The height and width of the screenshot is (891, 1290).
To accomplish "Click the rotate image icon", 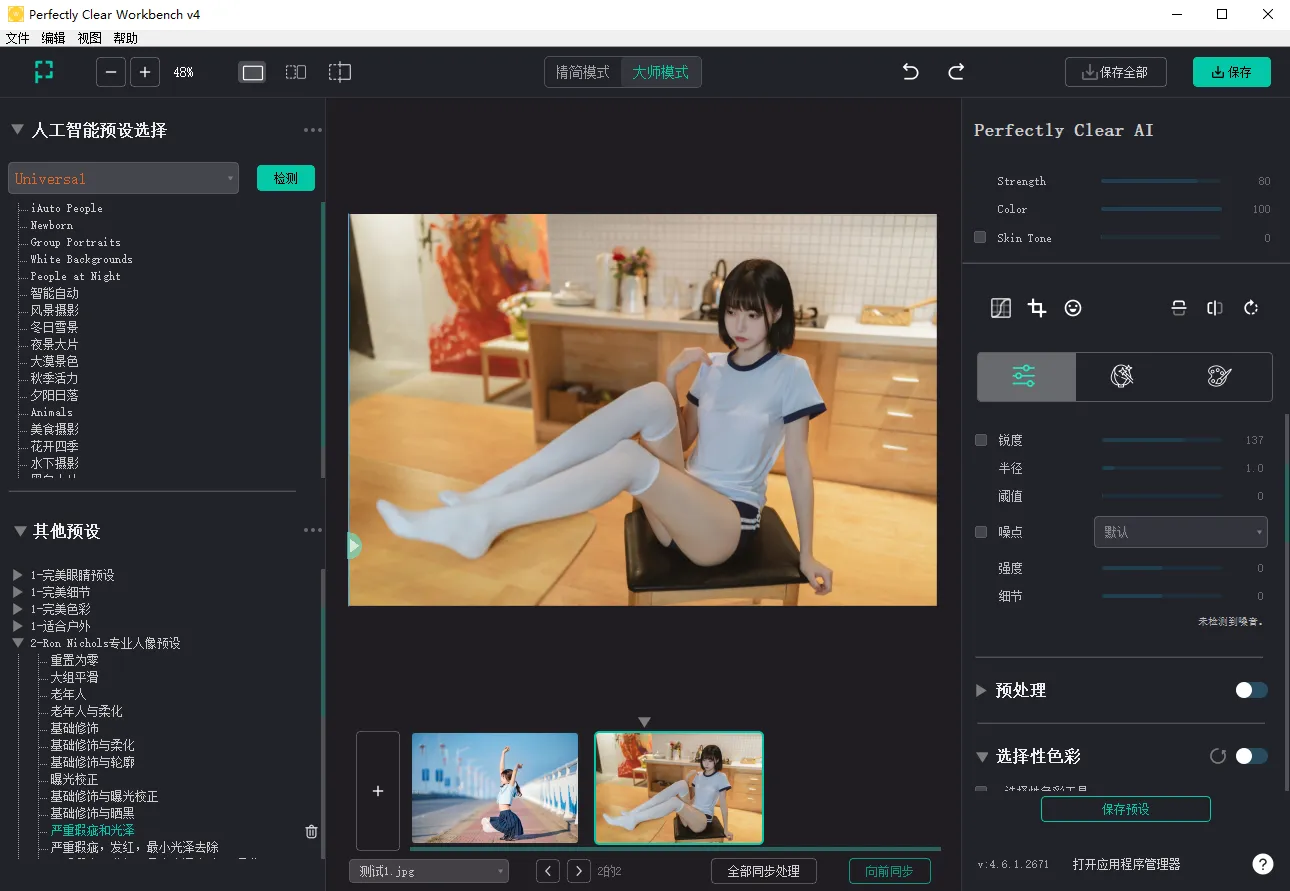I will [1251, 308].
